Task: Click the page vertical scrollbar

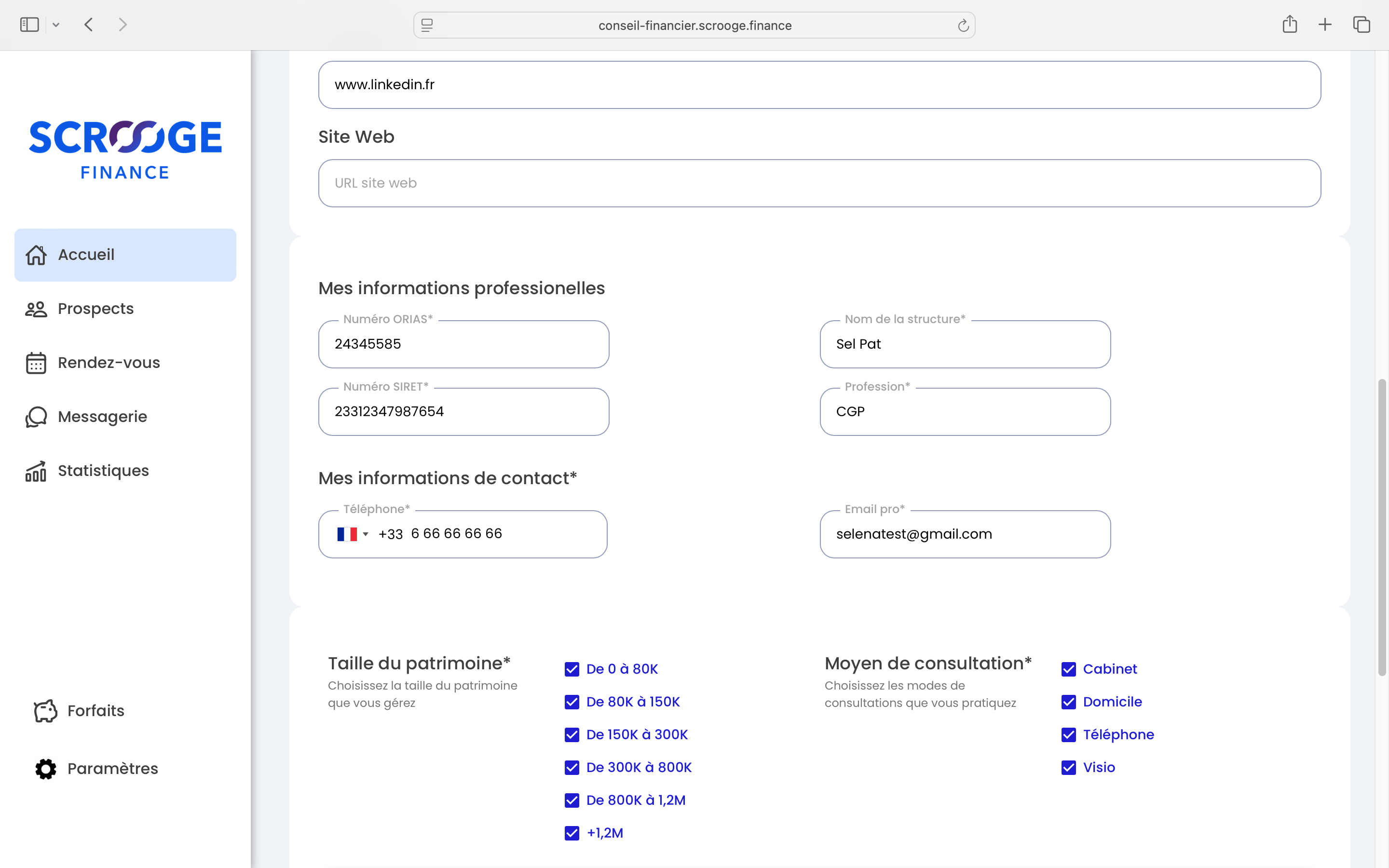Action: click(1382, 527)
